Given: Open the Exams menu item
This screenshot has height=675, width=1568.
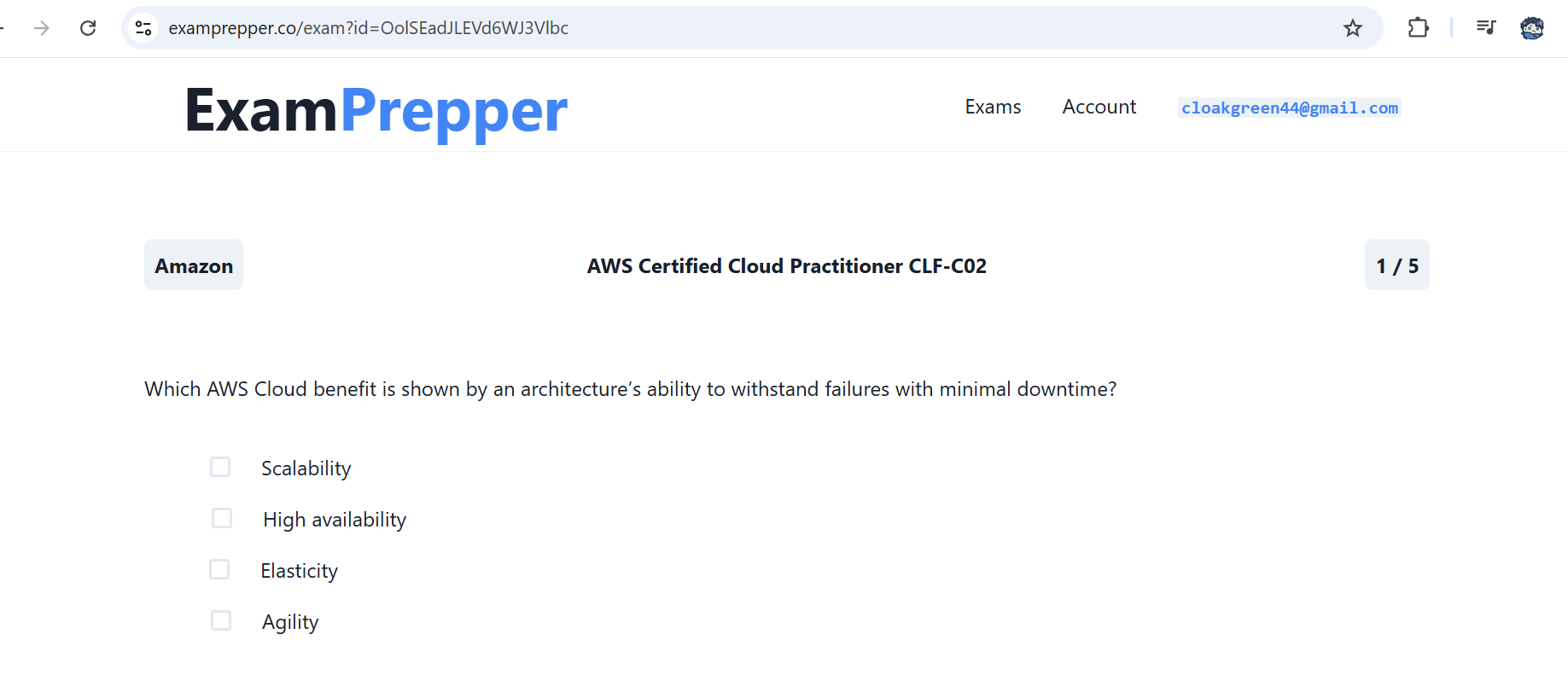Looking at the screenshot, I should click(x=993, y=107).
